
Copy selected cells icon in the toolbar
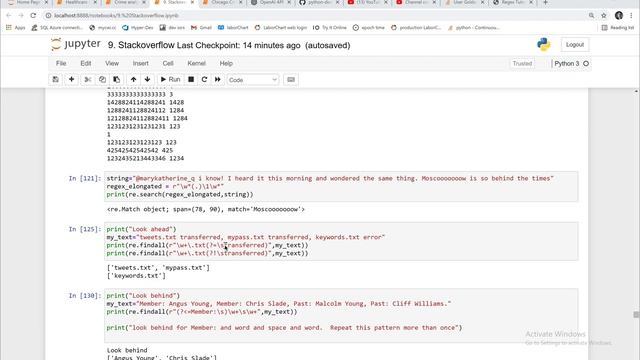(x=102, y=80)
